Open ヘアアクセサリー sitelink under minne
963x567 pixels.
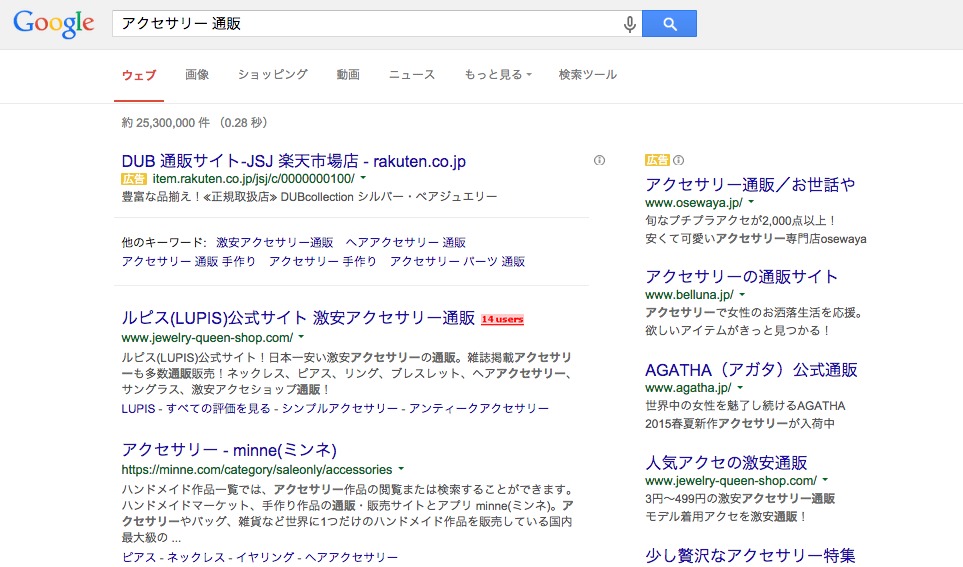[x=351, y=557]
